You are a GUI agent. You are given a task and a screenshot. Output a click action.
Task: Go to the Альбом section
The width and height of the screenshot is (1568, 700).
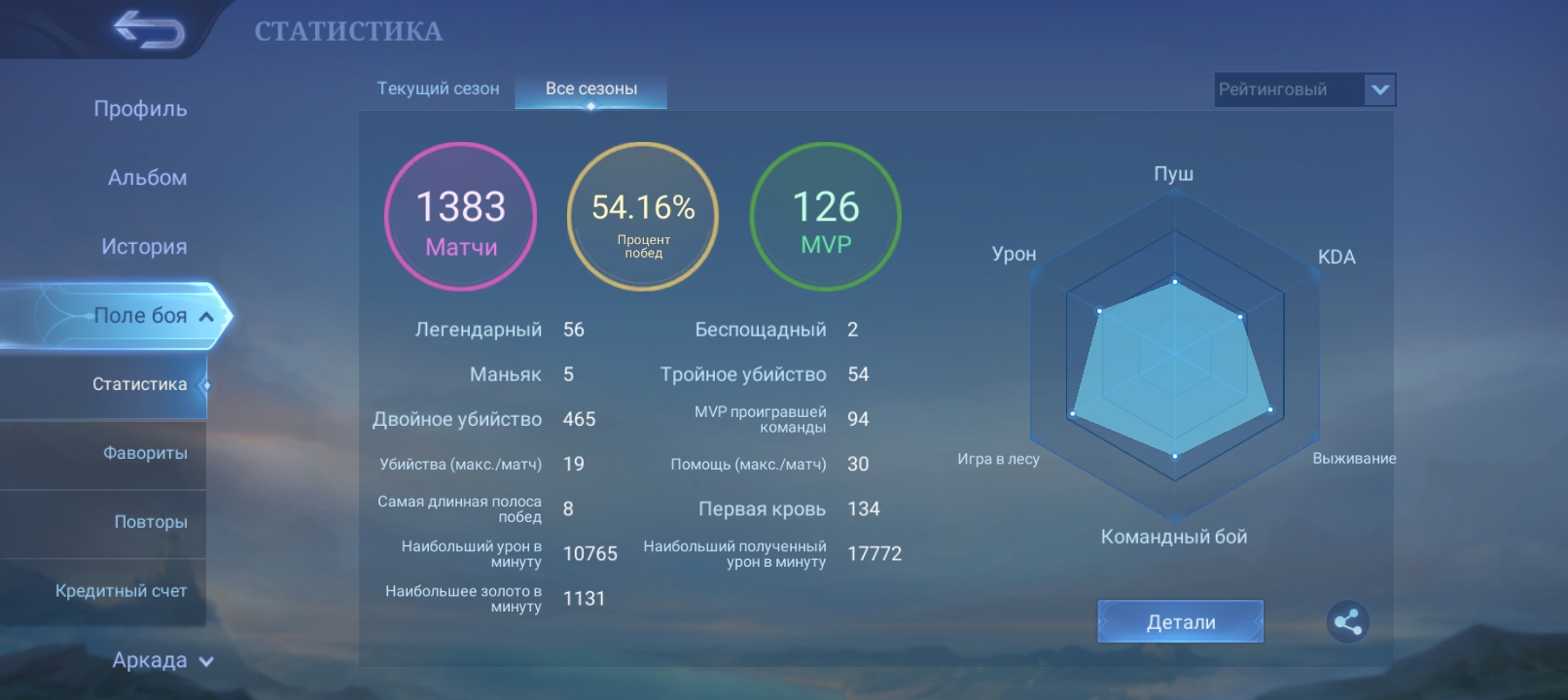(x=147, y=178)
